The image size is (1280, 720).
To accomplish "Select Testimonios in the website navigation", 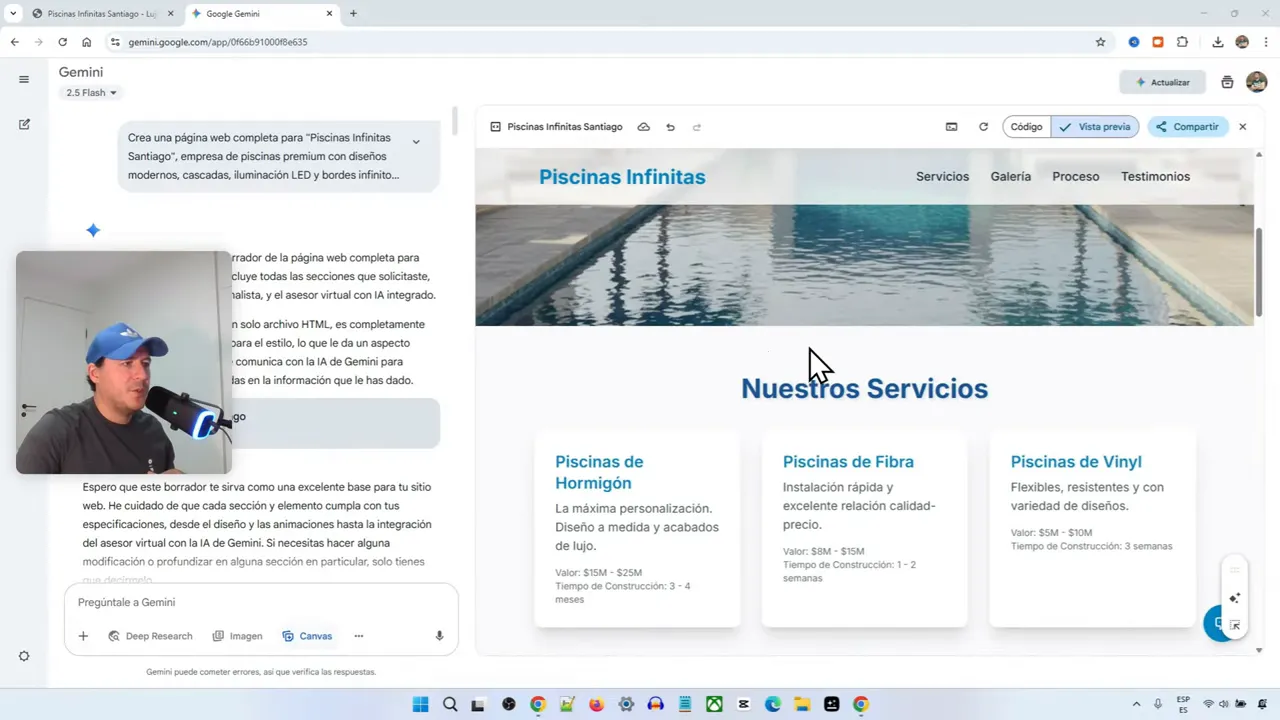I will point(1155,176).
